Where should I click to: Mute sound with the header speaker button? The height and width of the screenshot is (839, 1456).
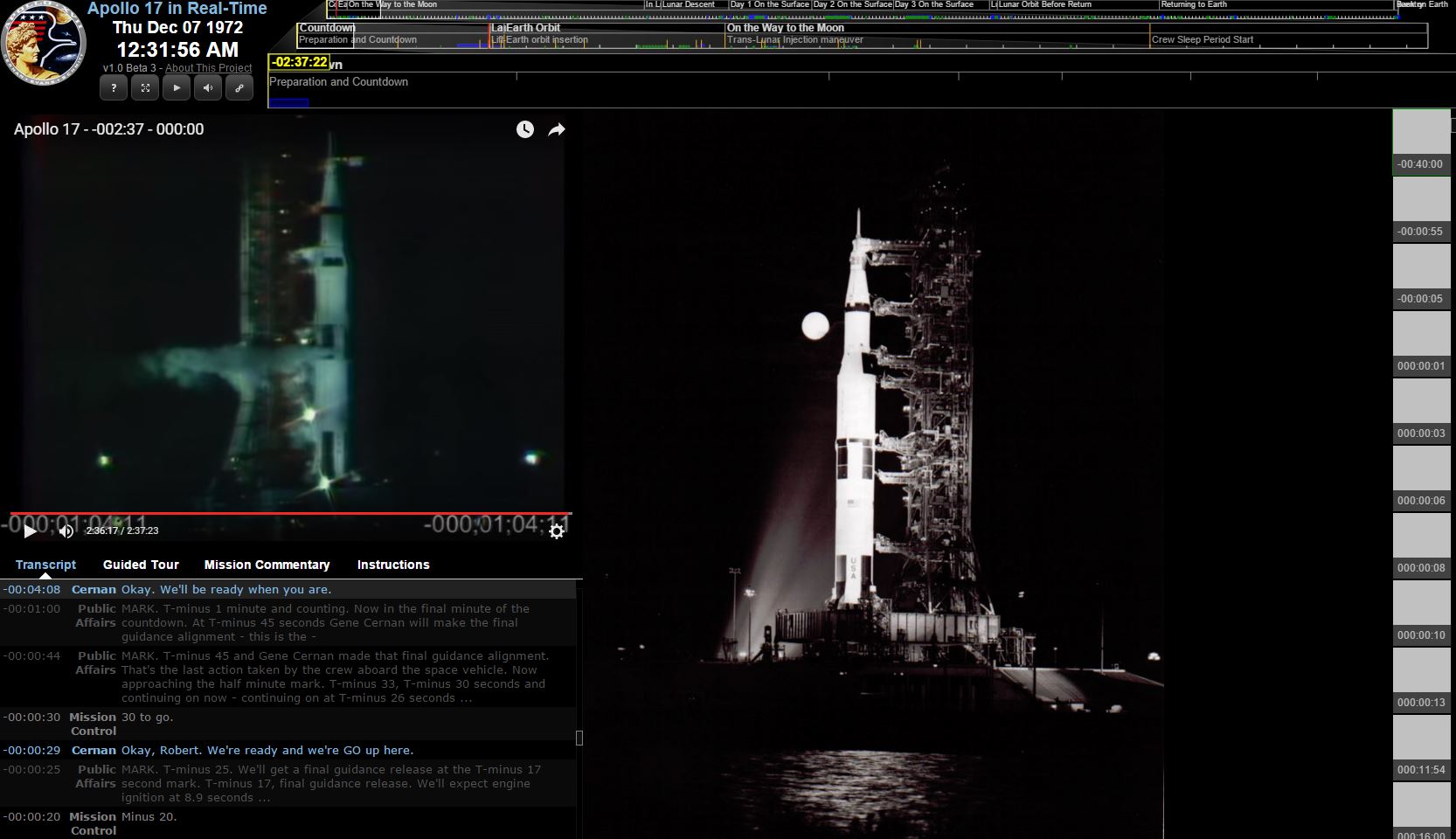click(208, 87)
